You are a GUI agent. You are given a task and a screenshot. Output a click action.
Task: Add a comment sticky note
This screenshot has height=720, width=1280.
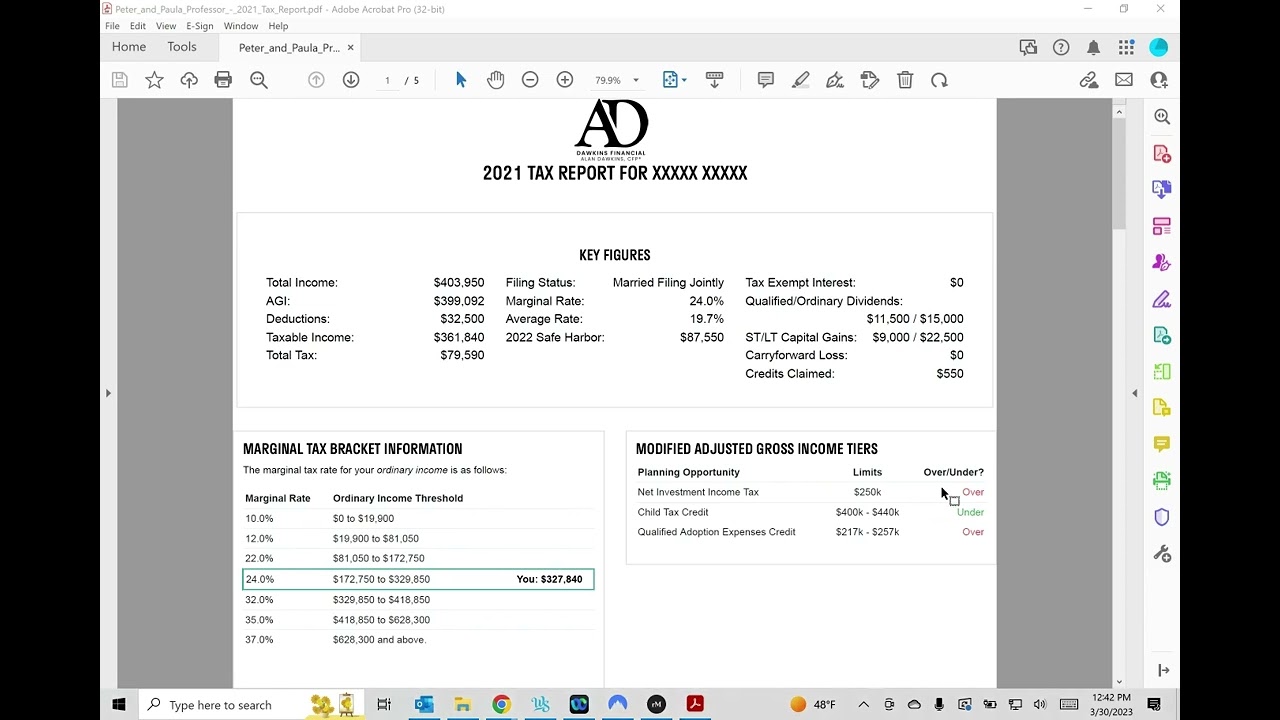tap(766, 80)
